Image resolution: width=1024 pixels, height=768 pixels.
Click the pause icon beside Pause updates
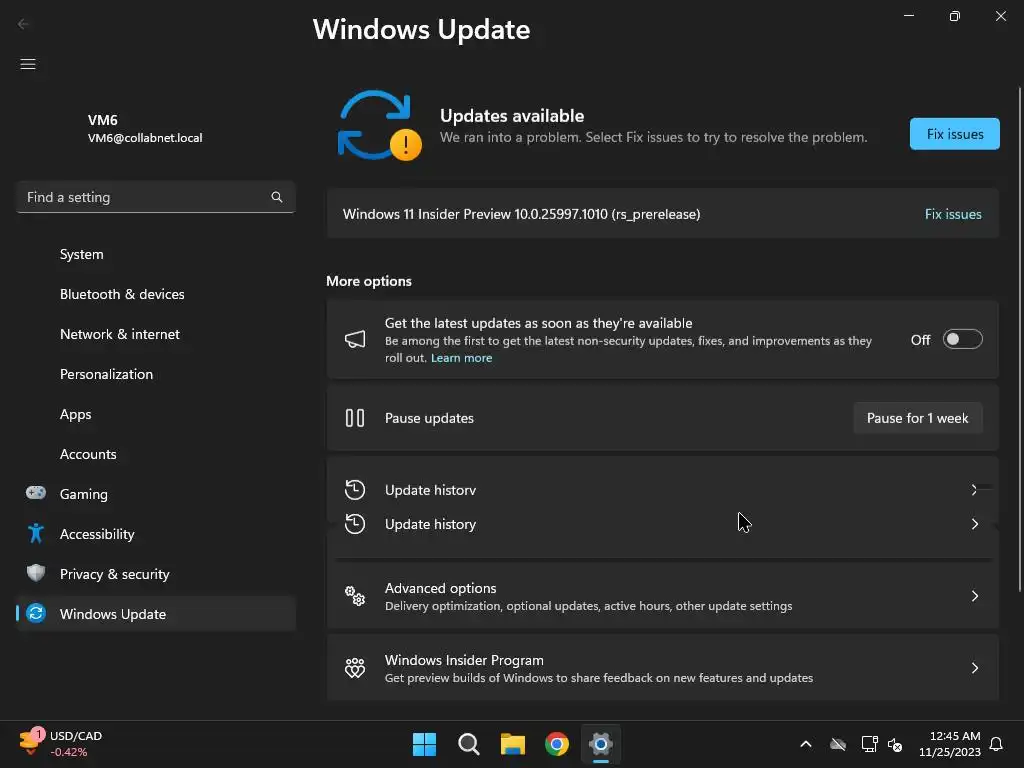pyautogui.click(x=355, y=418)
